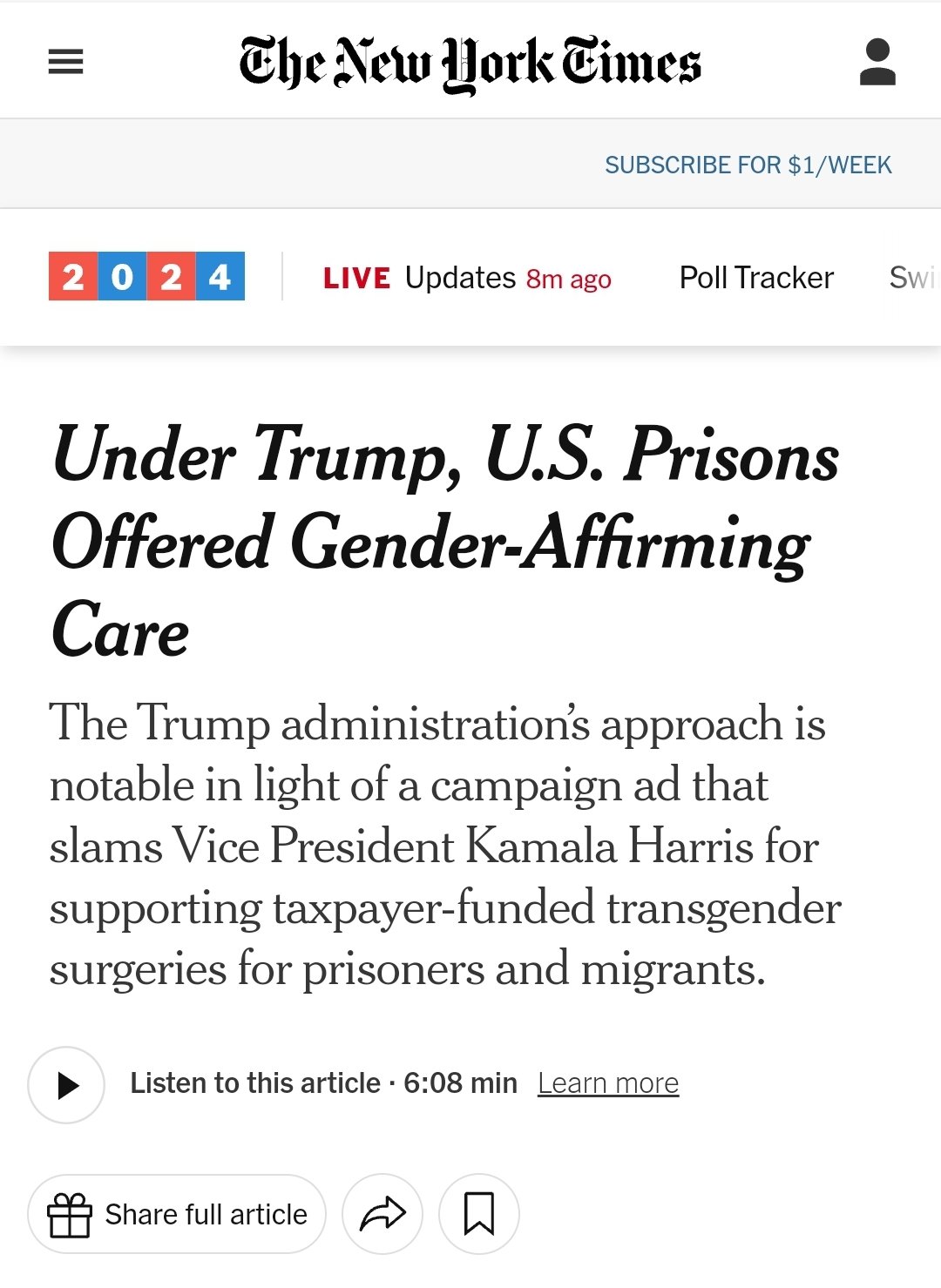The image size is (941, 1288).
Task: Click the "Listen to this article" label
Action: [254, 1083]
